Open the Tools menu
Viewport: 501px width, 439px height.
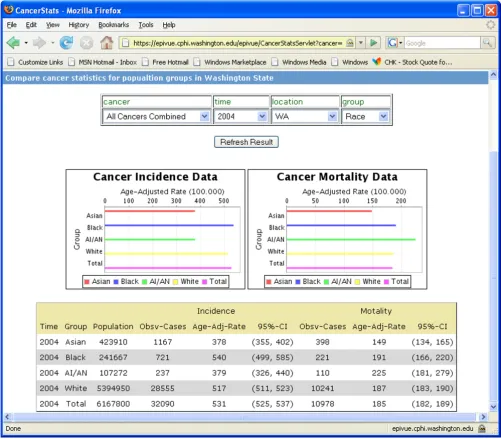click(x=146, y=25)
